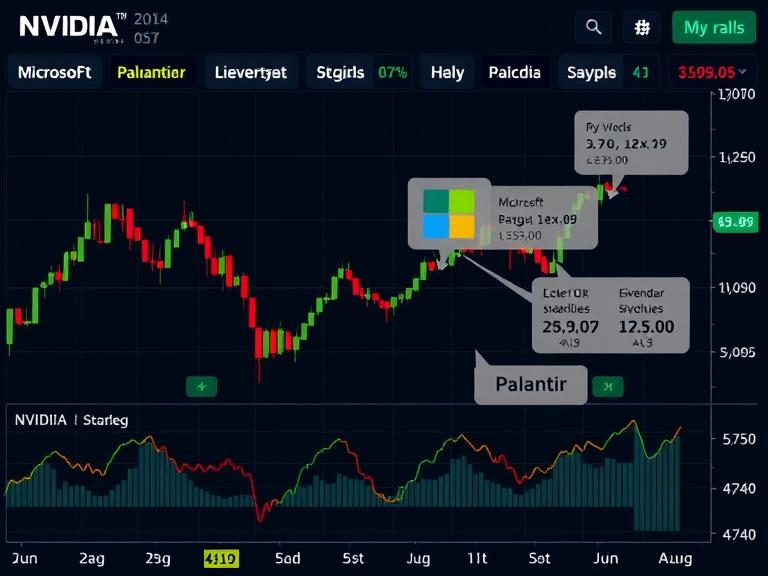Screen dimensions: 768x576
Task: Click green marker icon below the chart
Action: tap(201, 387)
